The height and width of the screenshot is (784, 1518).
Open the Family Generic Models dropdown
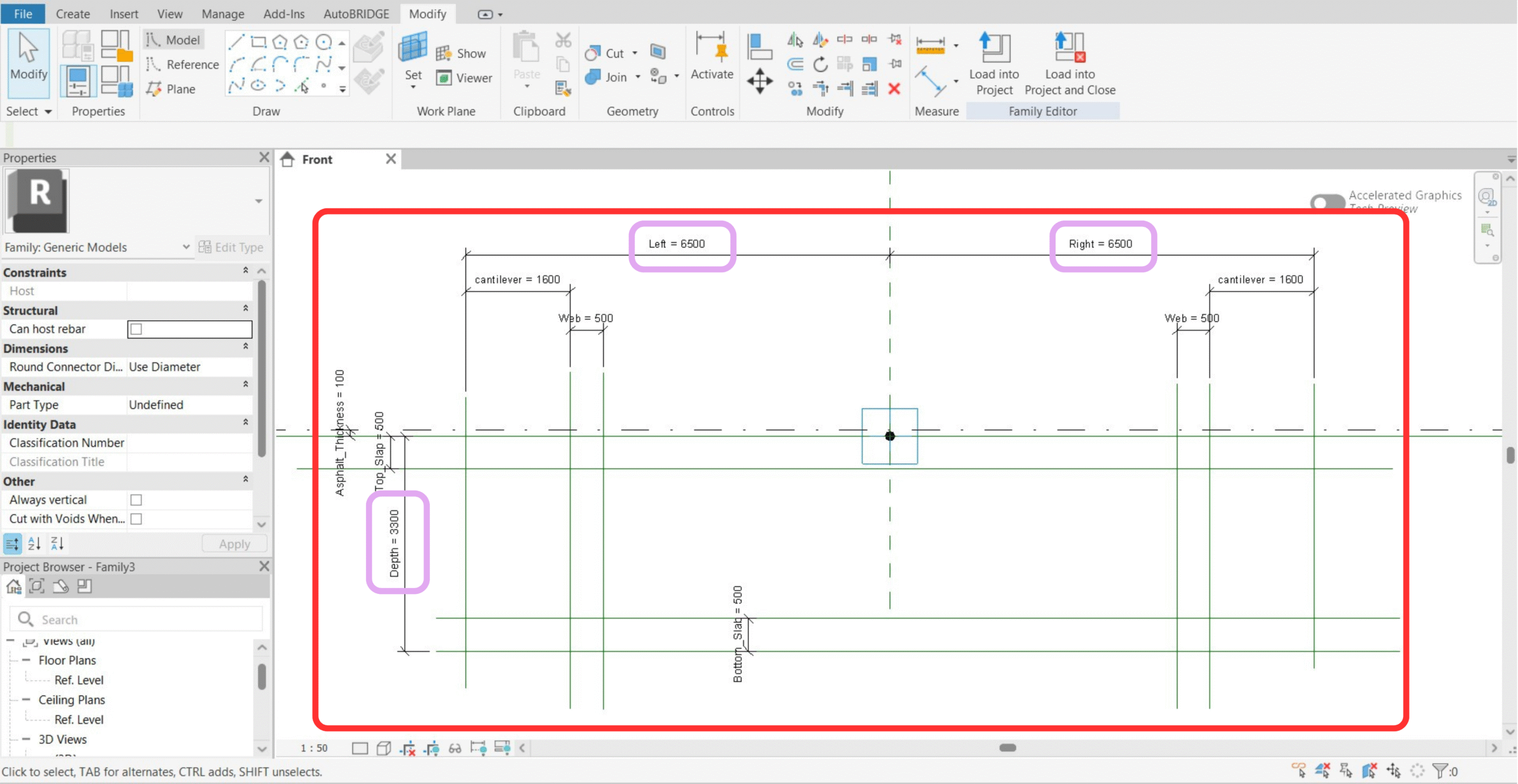pos(186,247)
